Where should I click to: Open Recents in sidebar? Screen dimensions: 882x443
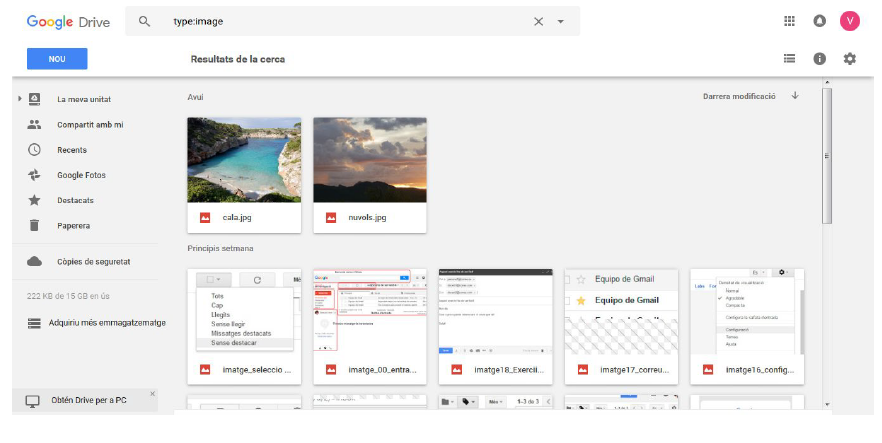coord(72,150)
